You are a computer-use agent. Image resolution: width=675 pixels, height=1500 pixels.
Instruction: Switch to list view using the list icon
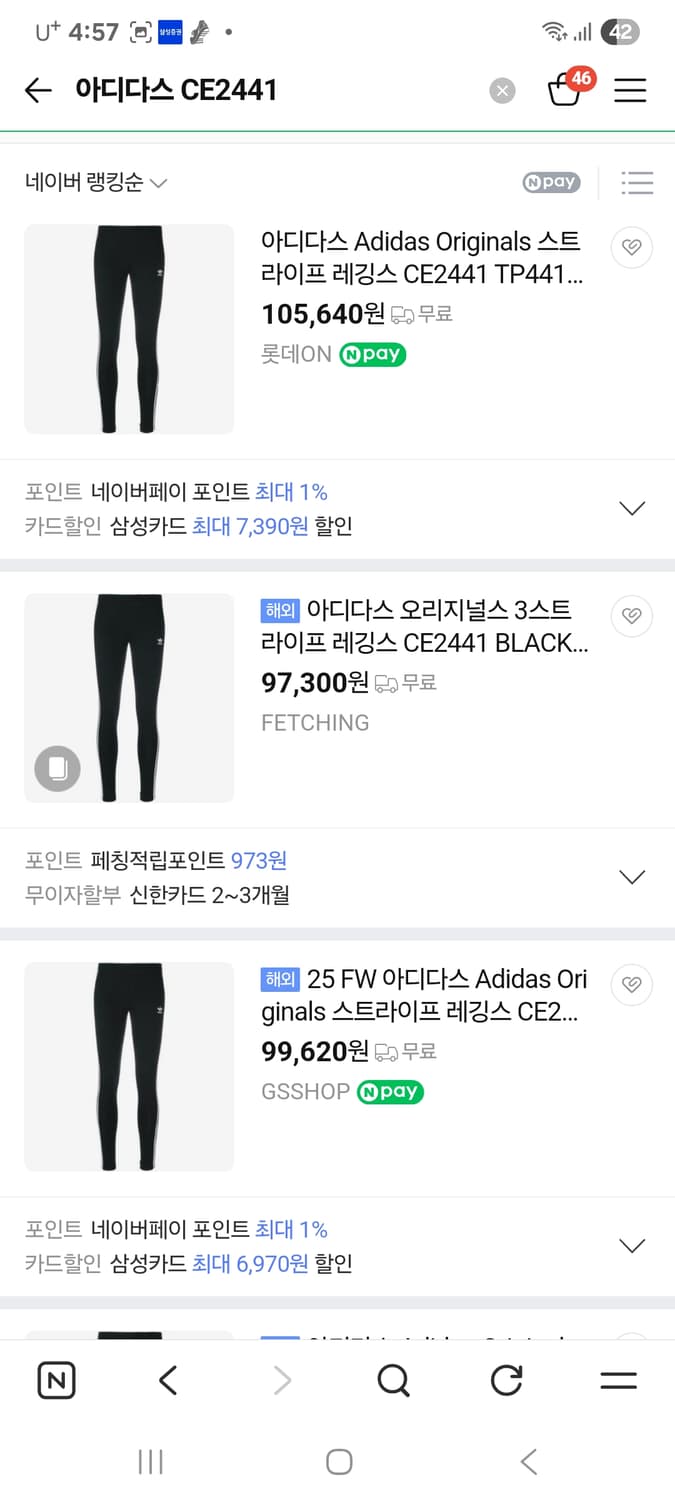click(637, 183)
